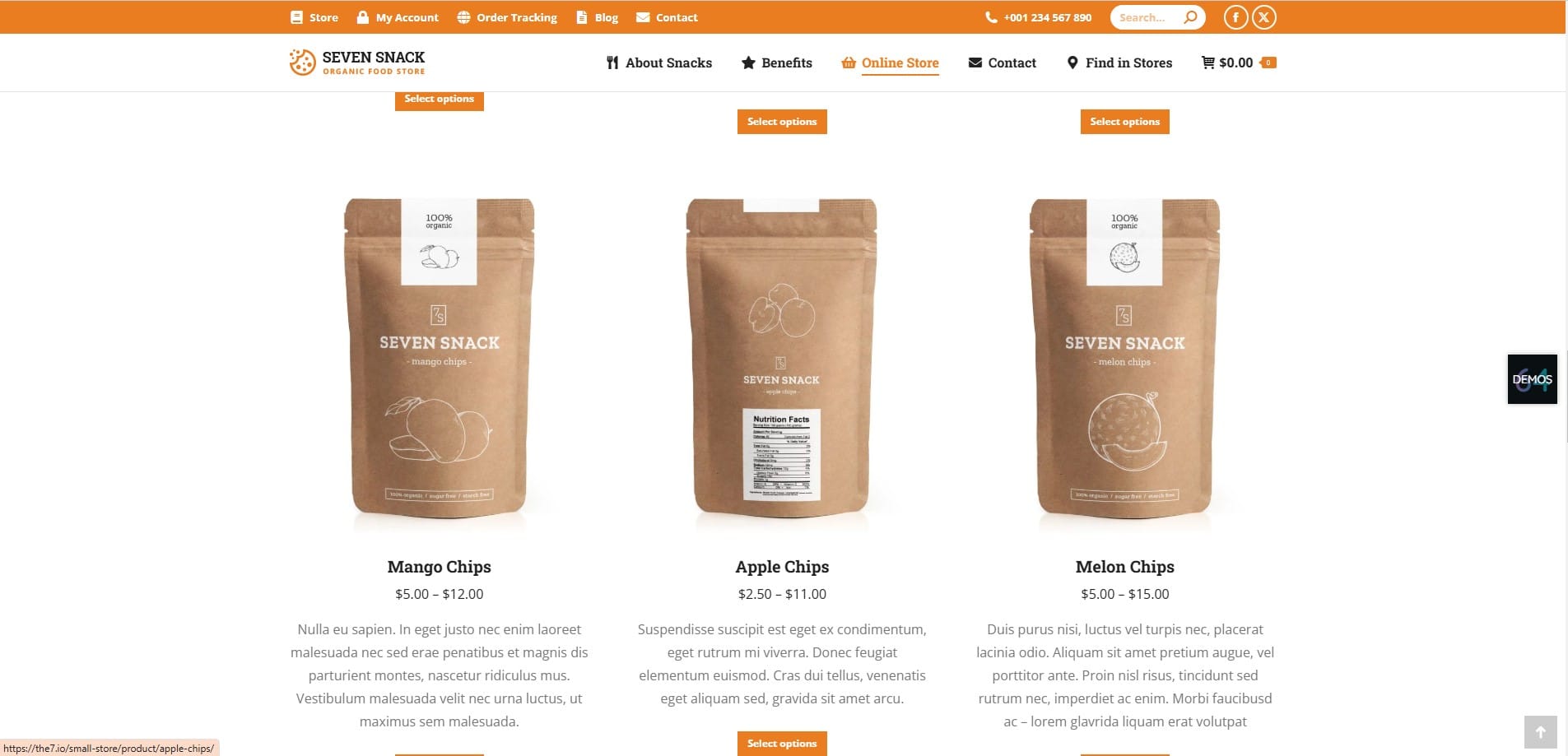
Task: Open the shopping cart showing $0.00
Action: click(x=1239, y=63)
